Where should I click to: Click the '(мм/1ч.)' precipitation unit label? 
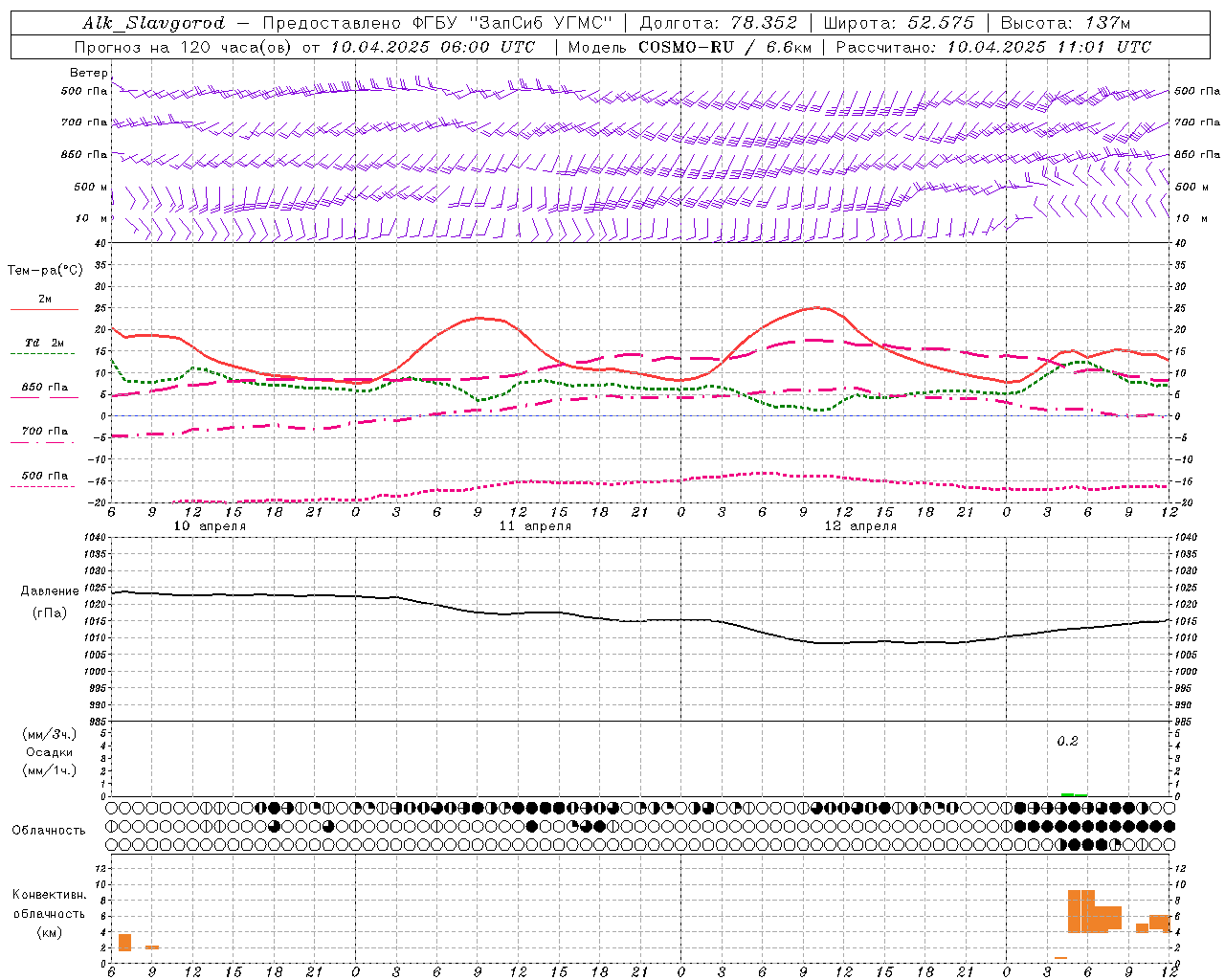(x=49, y=770)
